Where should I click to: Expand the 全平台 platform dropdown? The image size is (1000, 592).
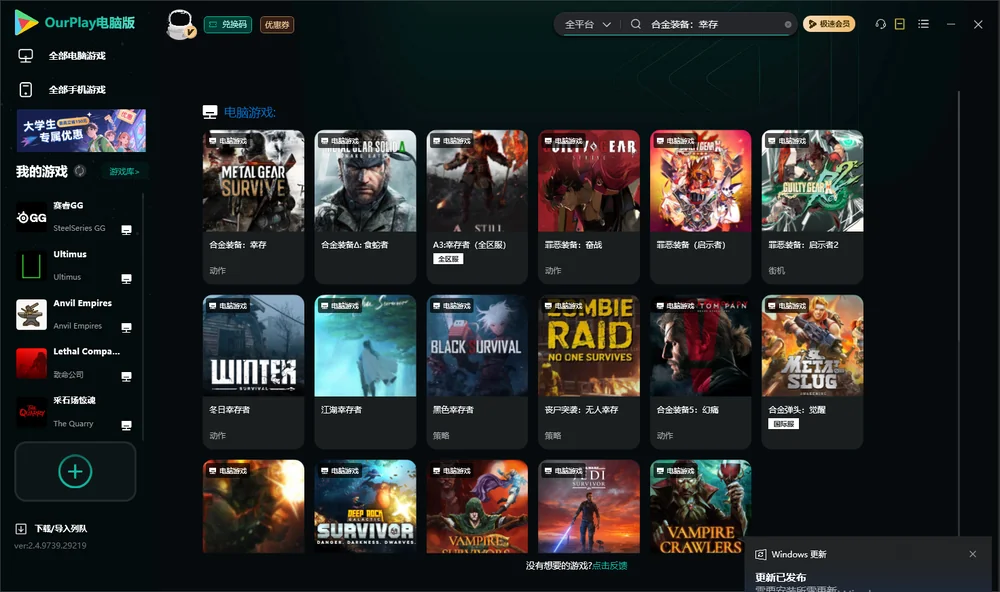[587, 24]
